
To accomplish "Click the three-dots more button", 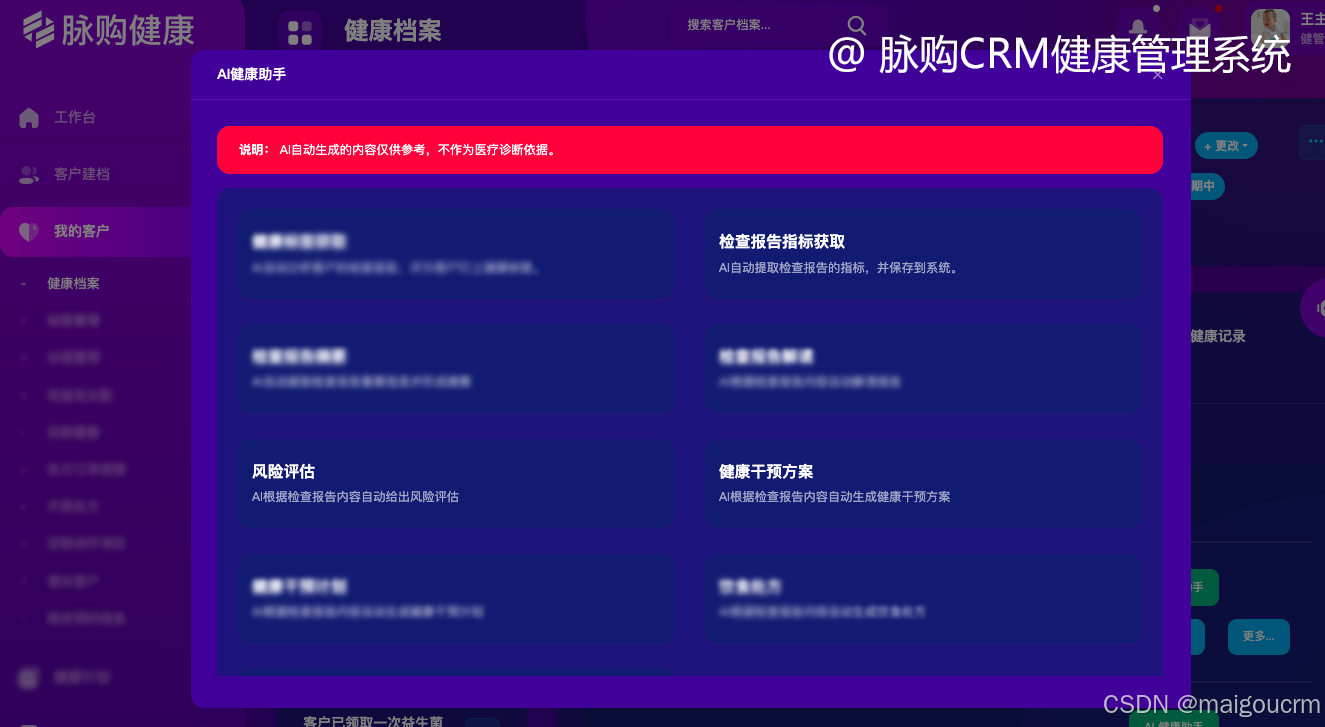I will (1312, 142).
